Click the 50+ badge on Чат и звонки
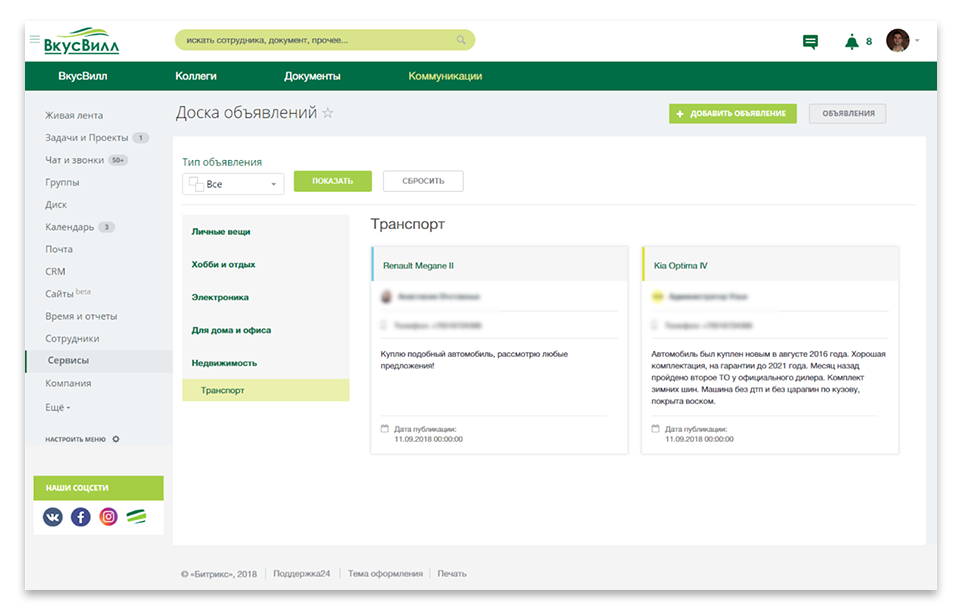Viewport: 960px width, 610px height. (118, 160)
